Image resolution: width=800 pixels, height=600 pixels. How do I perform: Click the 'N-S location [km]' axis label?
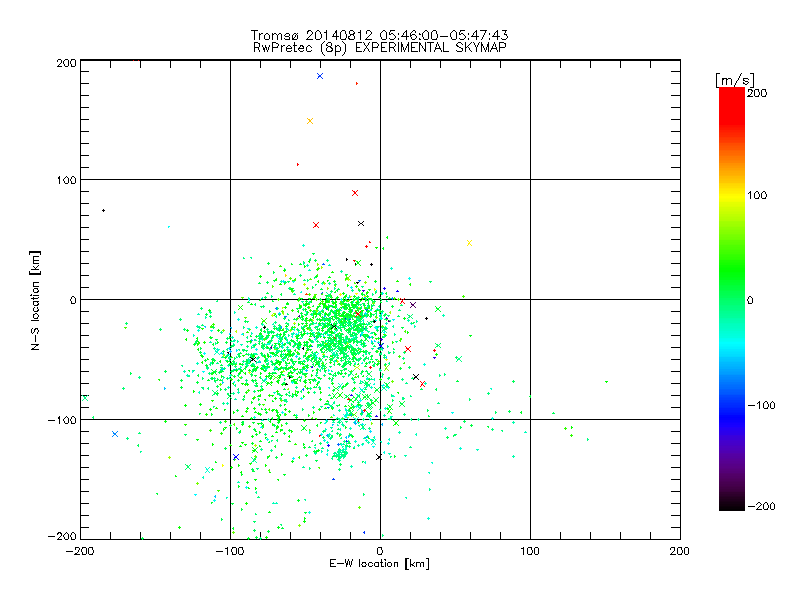35,300
